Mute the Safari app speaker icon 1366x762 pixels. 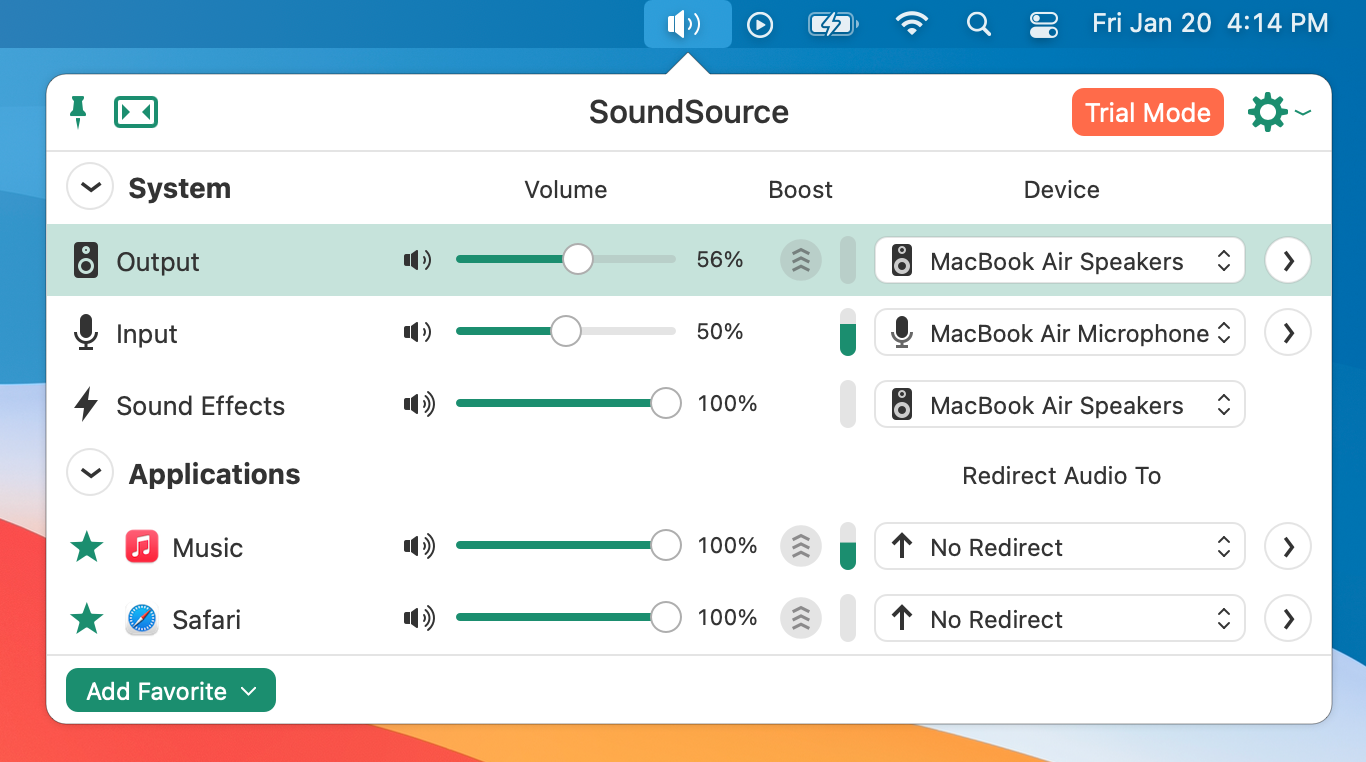click(x=420, y=618)
